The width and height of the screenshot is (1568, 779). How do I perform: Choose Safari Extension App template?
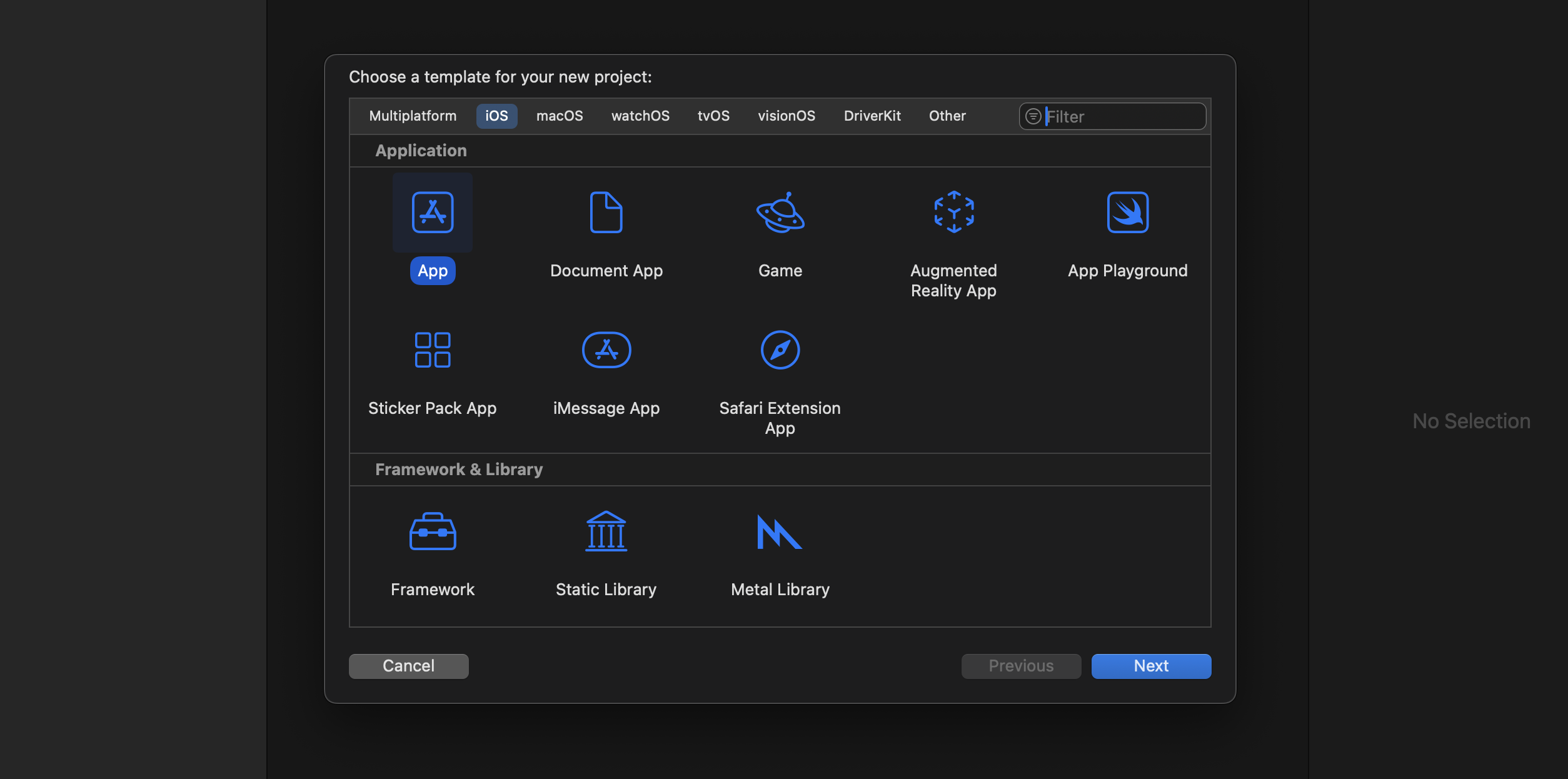pyautogui.click(x=780, y=350)
